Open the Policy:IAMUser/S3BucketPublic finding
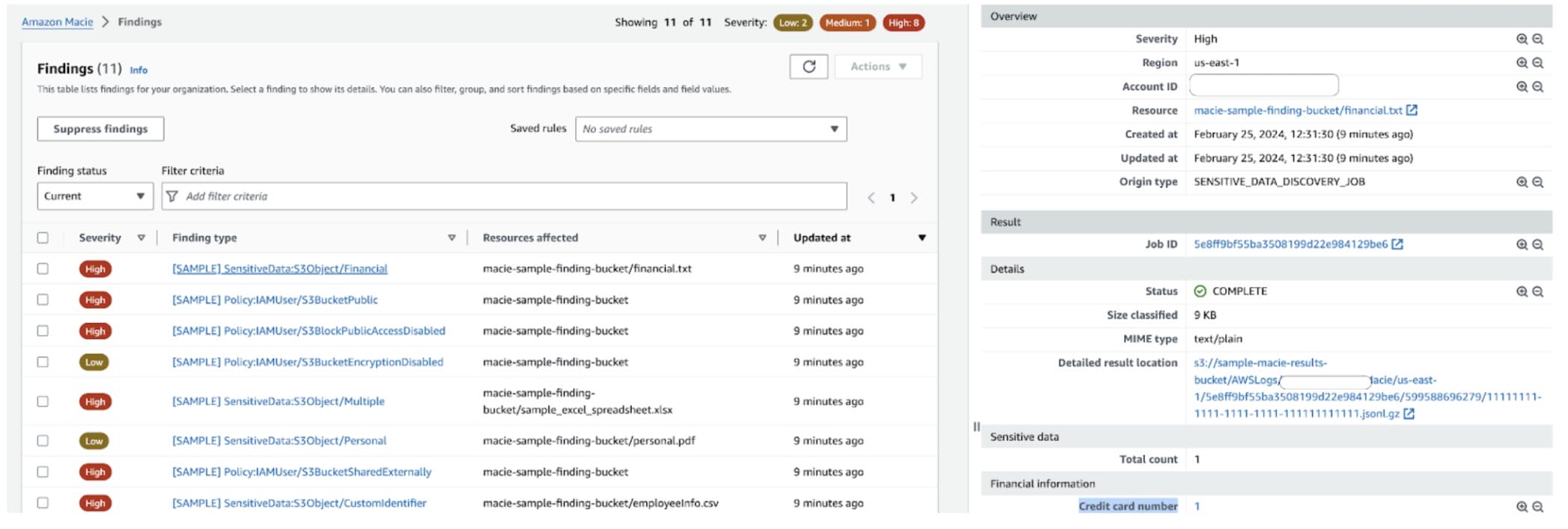The width and height of the screenshot is (1568, 529). point(275,300)
